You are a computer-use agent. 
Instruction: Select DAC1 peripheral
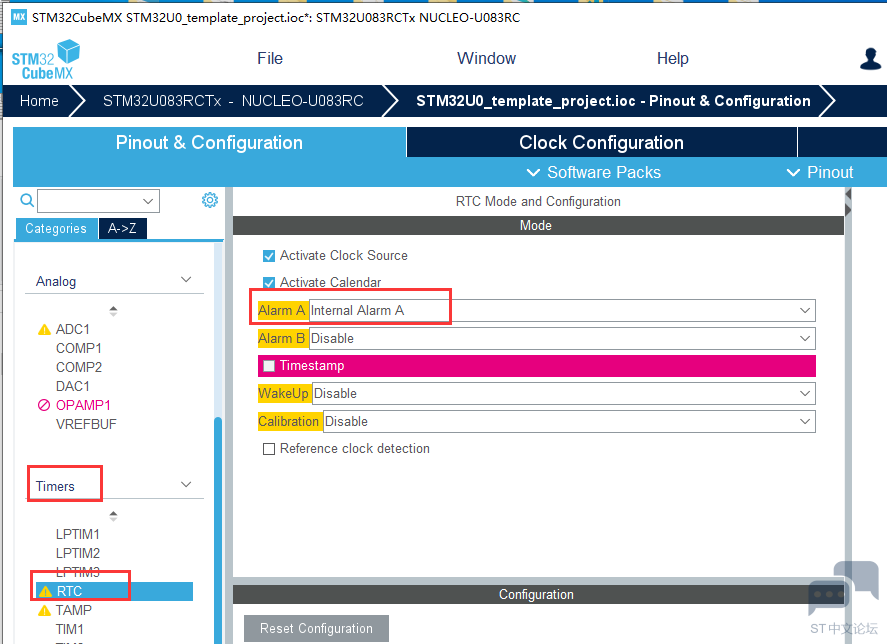point(73,387)
